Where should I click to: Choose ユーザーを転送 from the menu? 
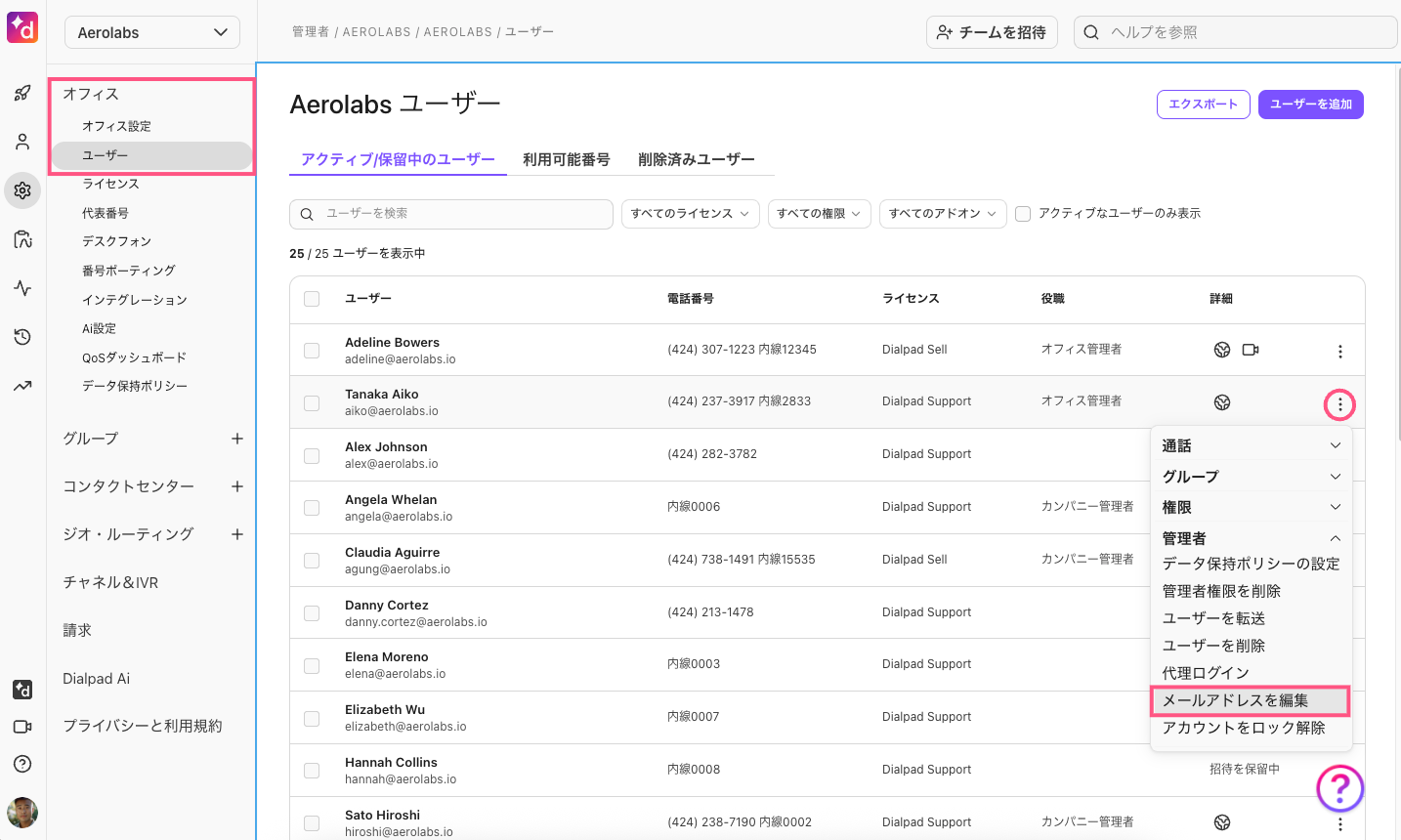tap(1213, 618)
